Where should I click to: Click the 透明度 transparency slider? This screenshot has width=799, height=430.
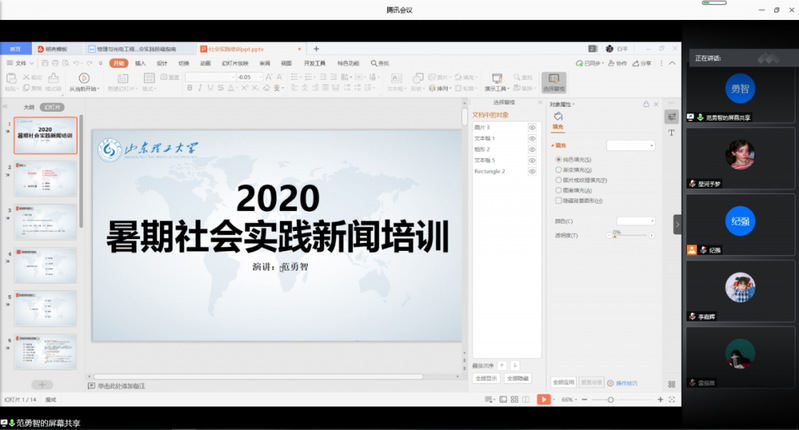[x=632, y=236]
